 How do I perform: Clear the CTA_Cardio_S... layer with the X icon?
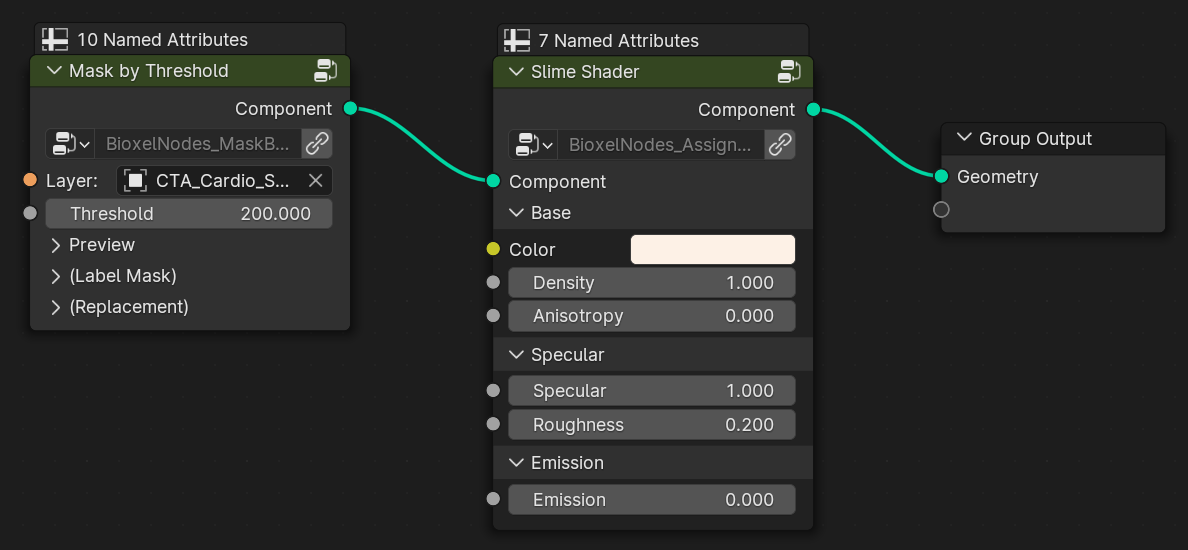click(315, 180)
